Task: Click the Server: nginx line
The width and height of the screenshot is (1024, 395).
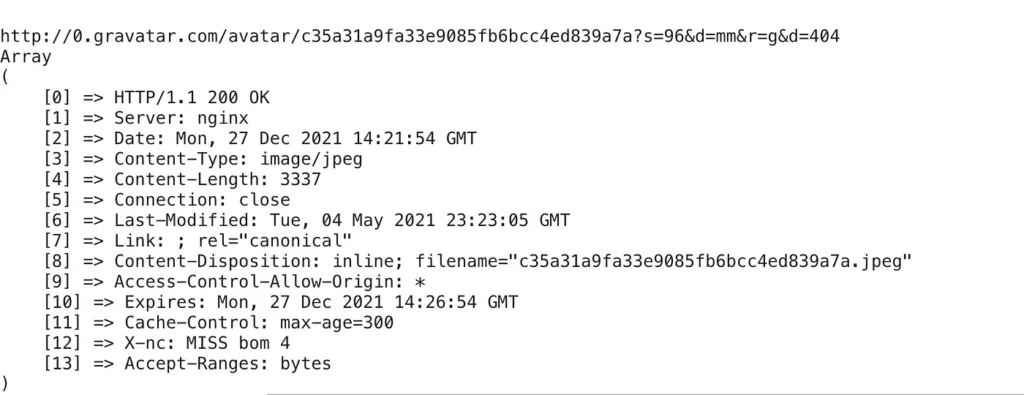Action: (146, 118)
